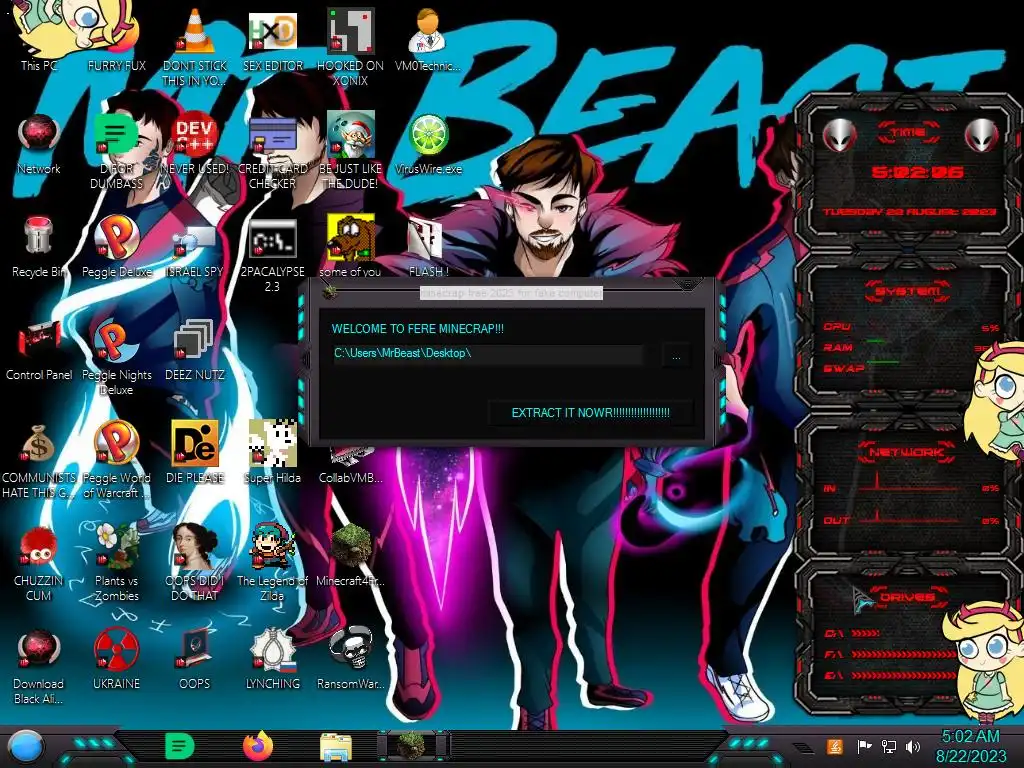The height and width of the screenshot is (768, 1024).
Task: Open the FLASH ! desktop shortcut
Action: [x=428, y=247]
